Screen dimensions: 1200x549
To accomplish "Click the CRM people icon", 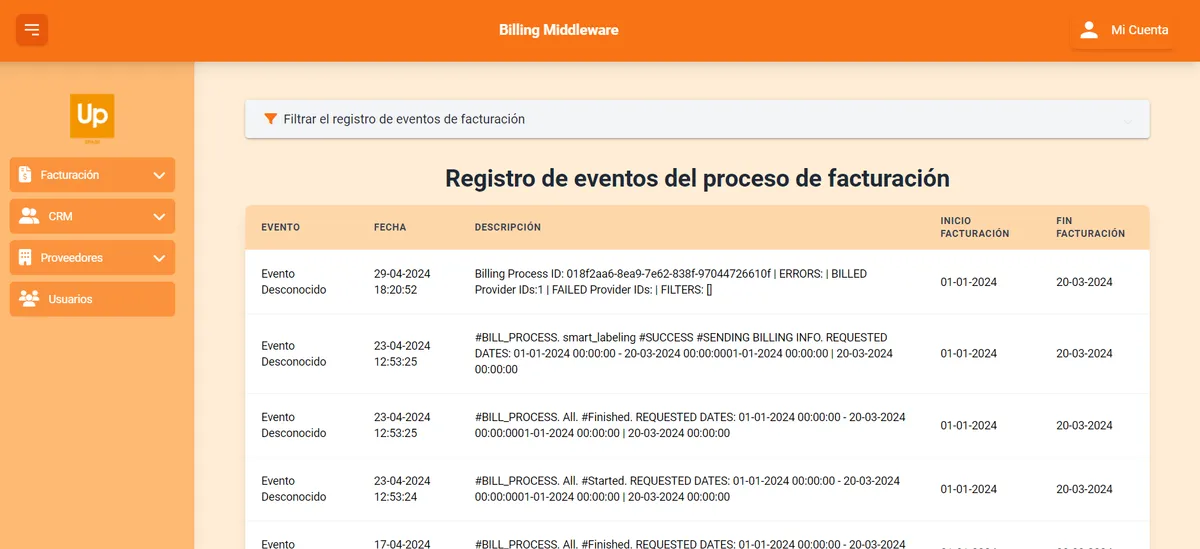I will (29, 216).
